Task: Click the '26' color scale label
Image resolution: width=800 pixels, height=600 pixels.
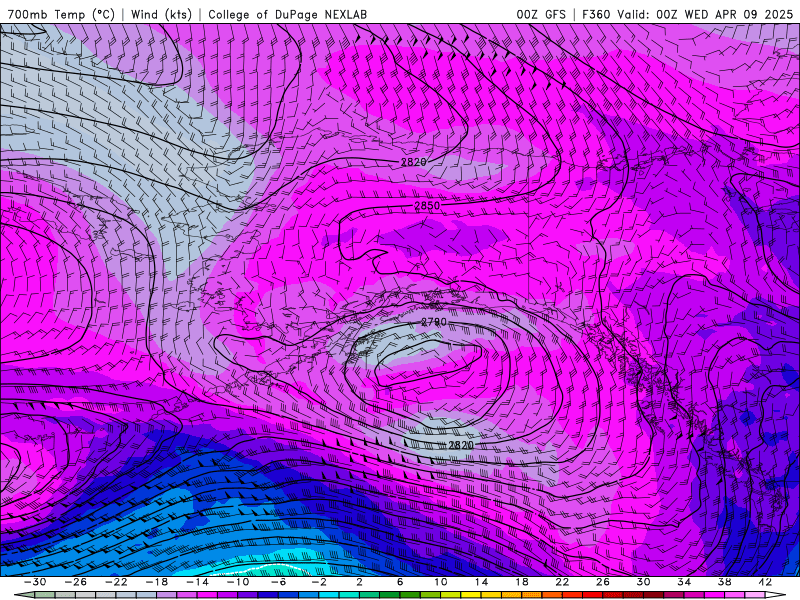Action: (x=603, y=582)
